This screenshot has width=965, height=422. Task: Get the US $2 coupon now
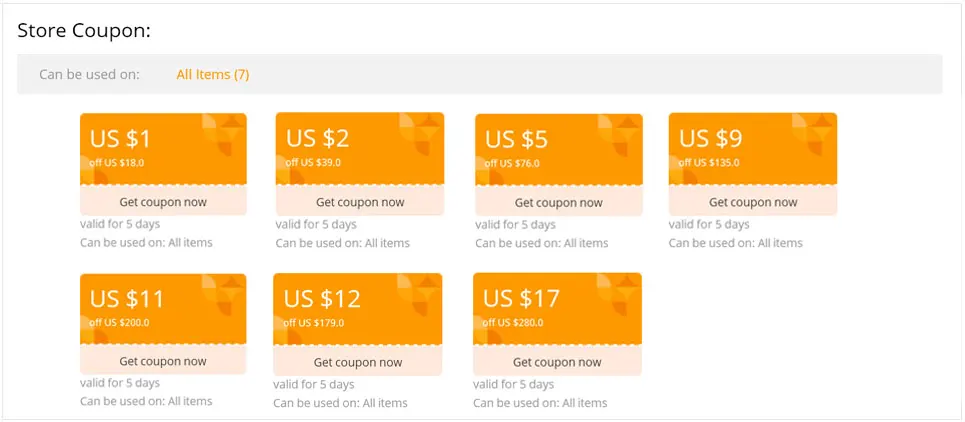(359, 202)
